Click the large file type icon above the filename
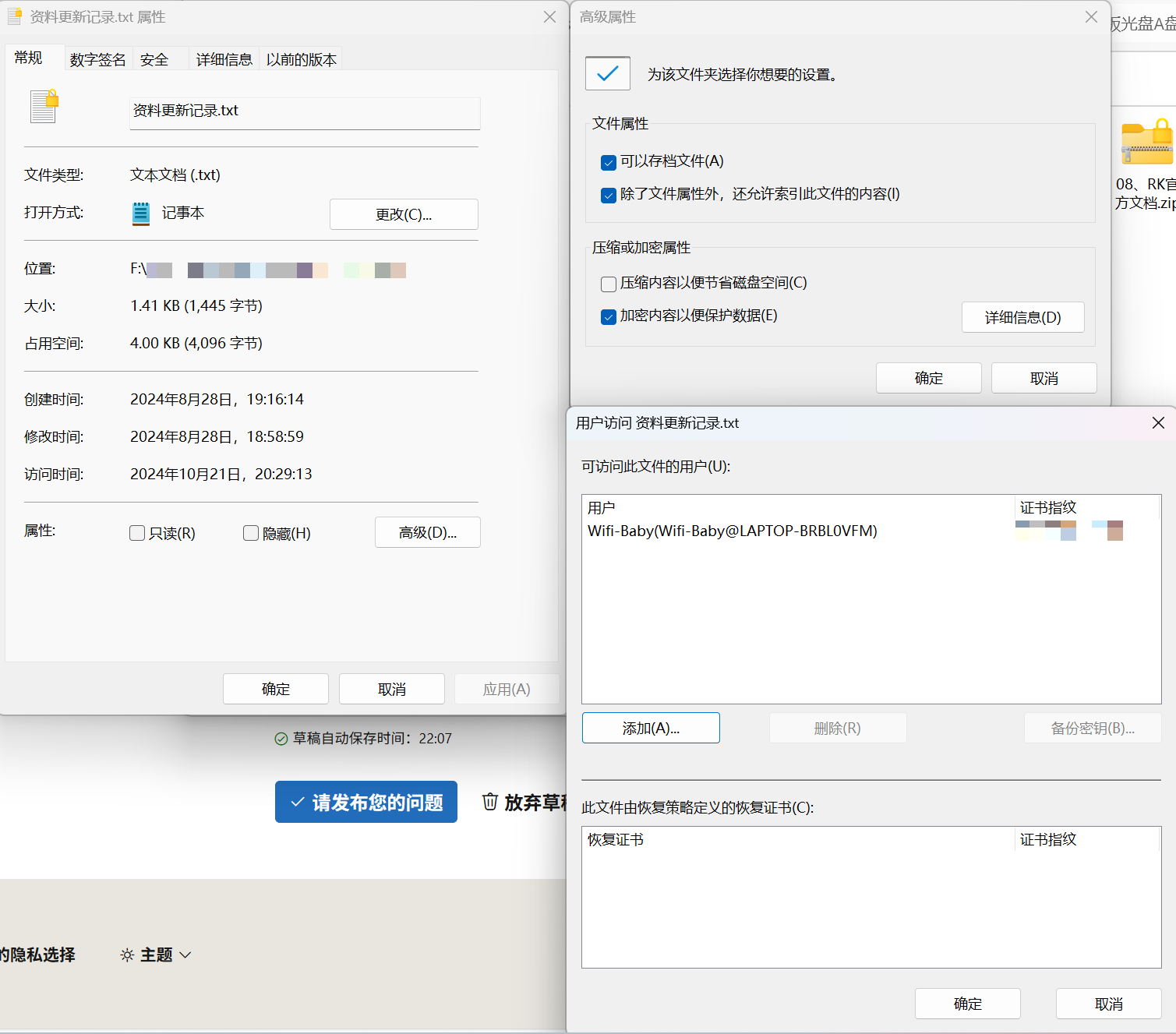1176x1034 pixels. point(43,107)
